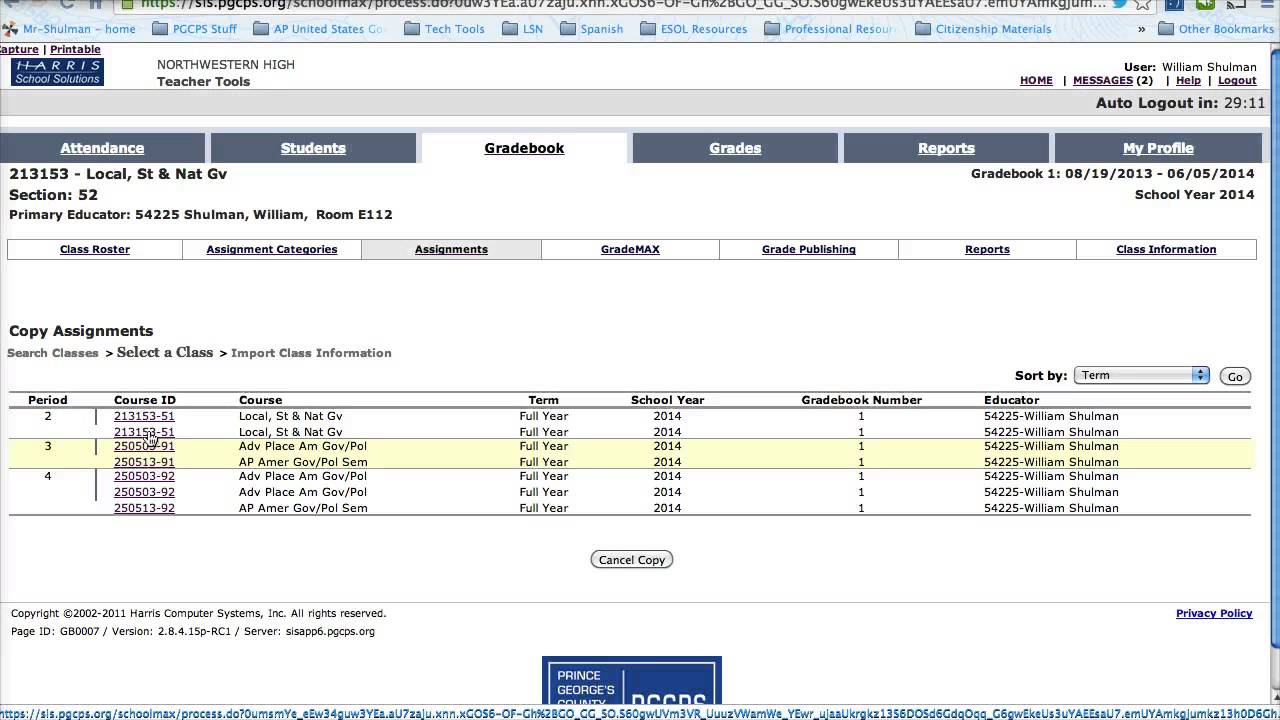Click the Cancel Copy button
The width and height of the screenshot is (1280, 720).
point(631,560)
